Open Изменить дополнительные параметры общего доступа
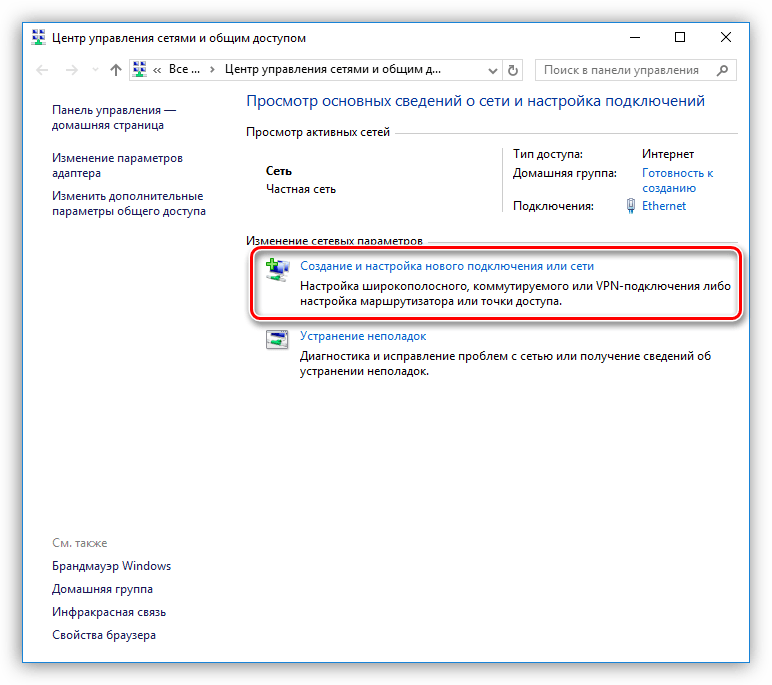This screenshot has width=772, height=685. [129, 203]
